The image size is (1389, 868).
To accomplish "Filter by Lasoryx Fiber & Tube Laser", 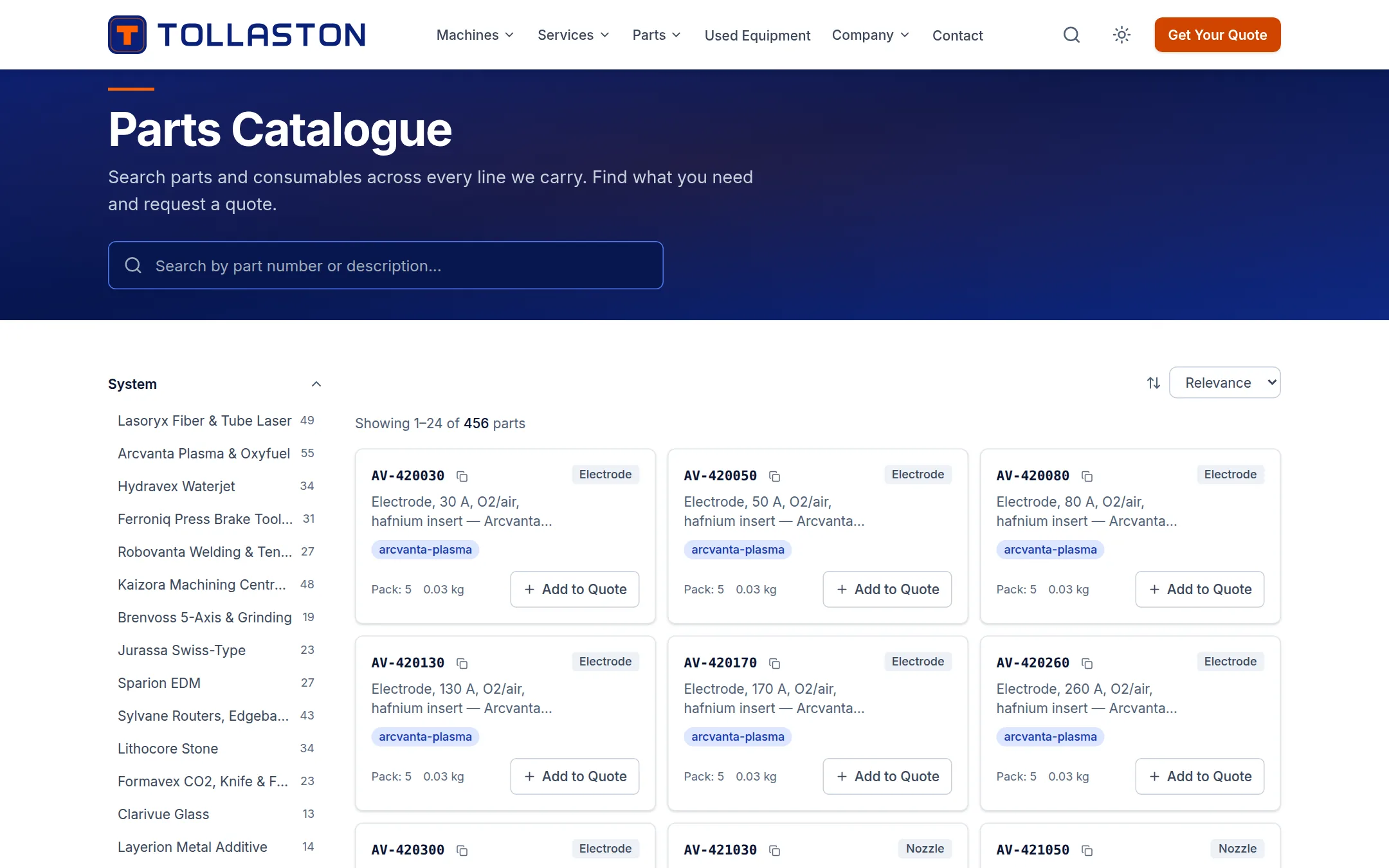I will coord(215,420).
